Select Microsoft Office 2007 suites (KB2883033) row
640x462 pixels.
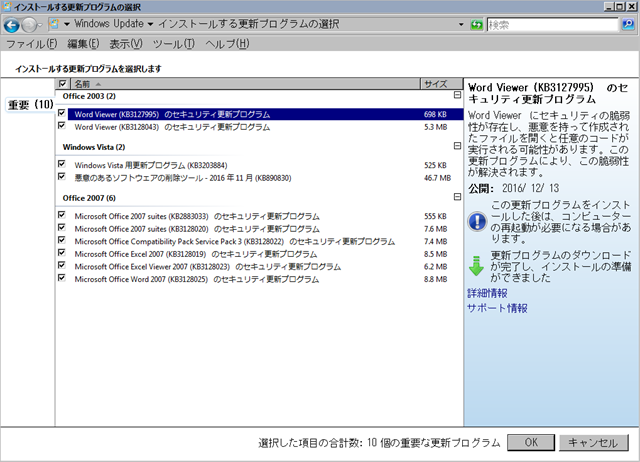click(x=265, y=216)
